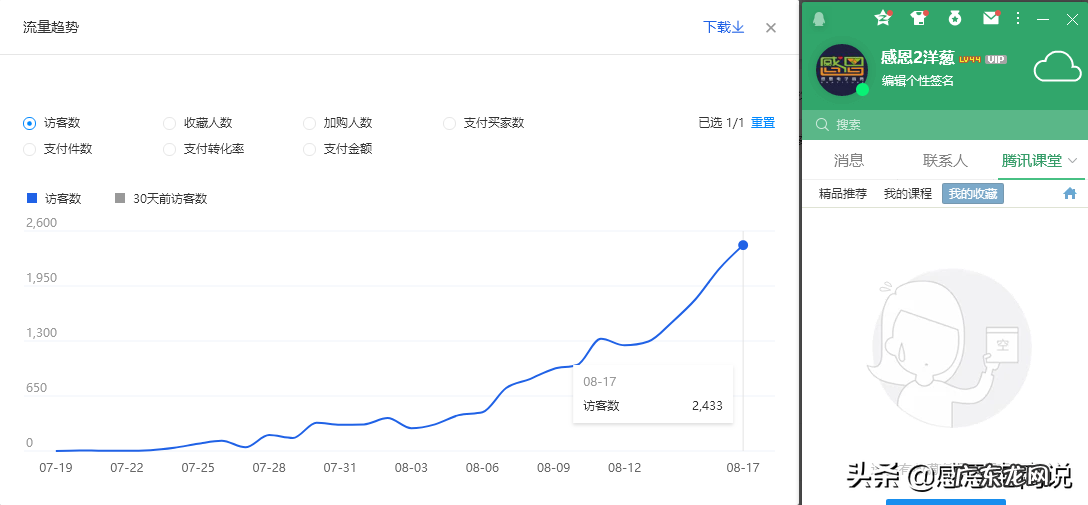This screenshot has height=505, width=1088.
Task: Select the 加购人数 radio option
Action: 309,123
